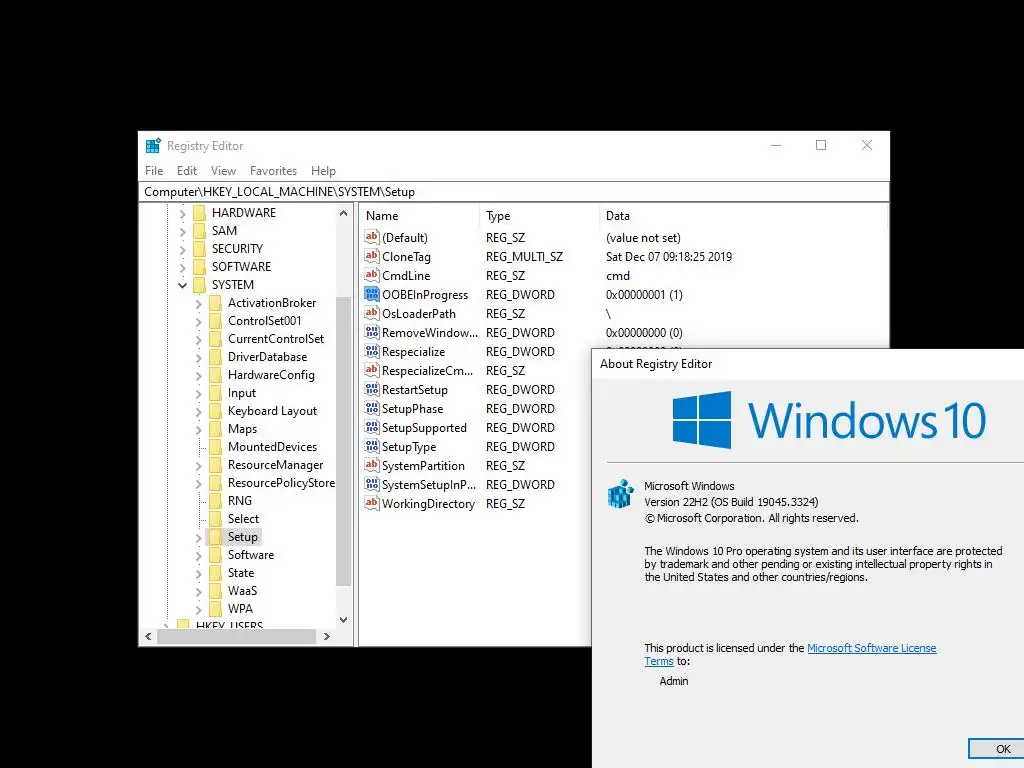The height and width of the screenshot is (768, 1024).
Task: Expand the SECURITY key
Action: [182, 249]
